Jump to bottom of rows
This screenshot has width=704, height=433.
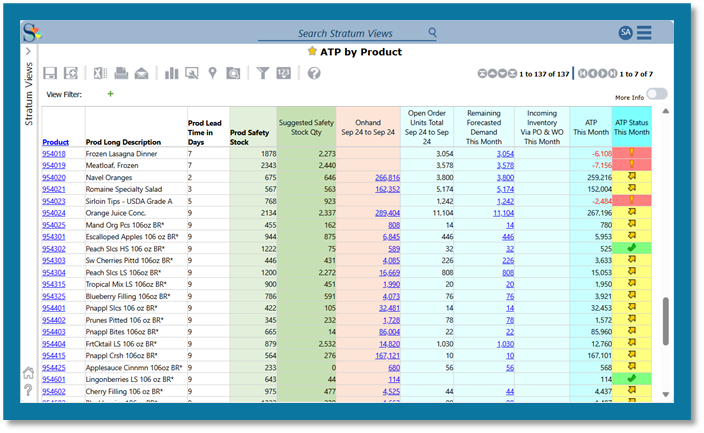point(512,73)
